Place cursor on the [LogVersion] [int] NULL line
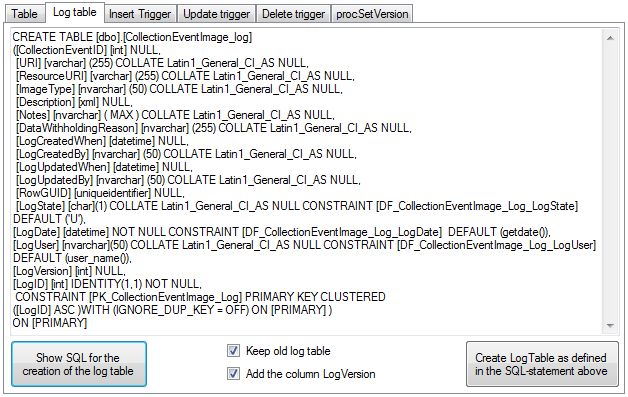Image resolution: width=628 pixels, height=397 pixels. (69, 271)
